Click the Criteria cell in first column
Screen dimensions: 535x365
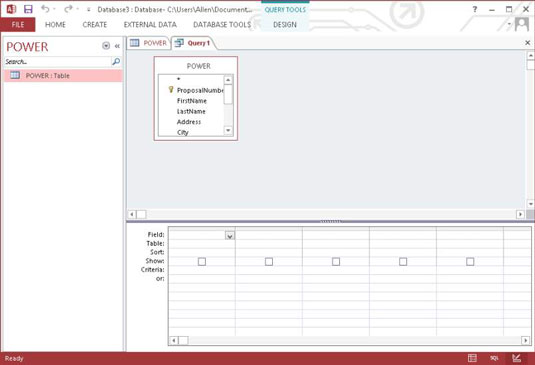pyautogui.click(x=202, y=270)
